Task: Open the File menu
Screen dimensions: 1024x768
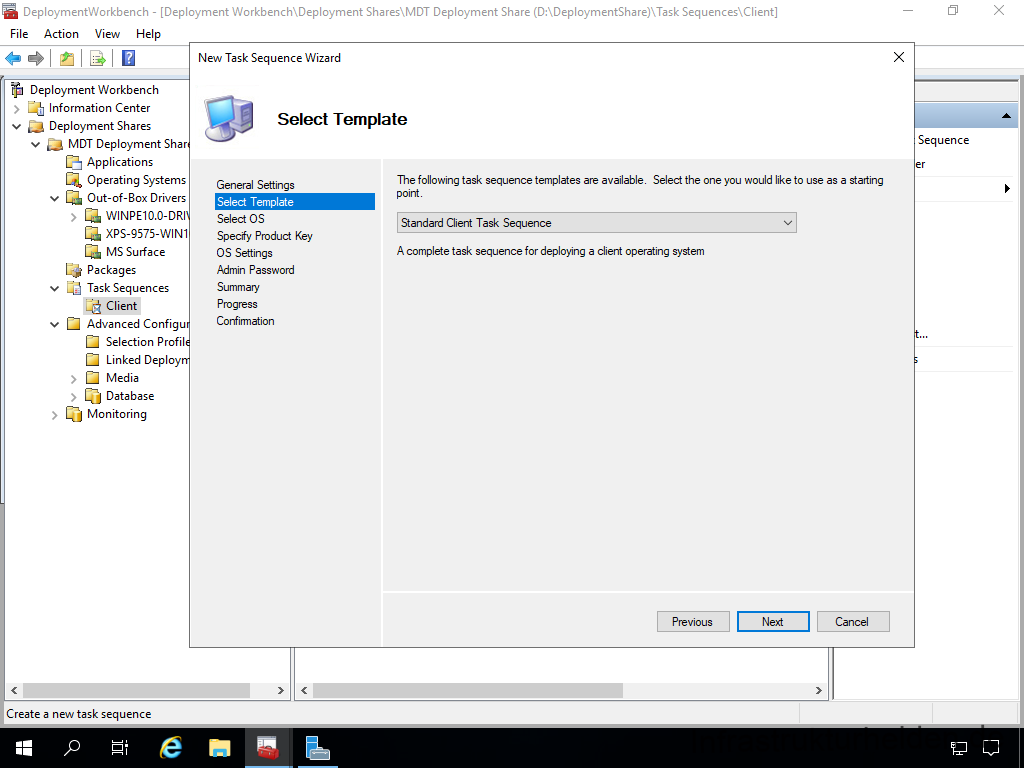Action: coord(19,34)
